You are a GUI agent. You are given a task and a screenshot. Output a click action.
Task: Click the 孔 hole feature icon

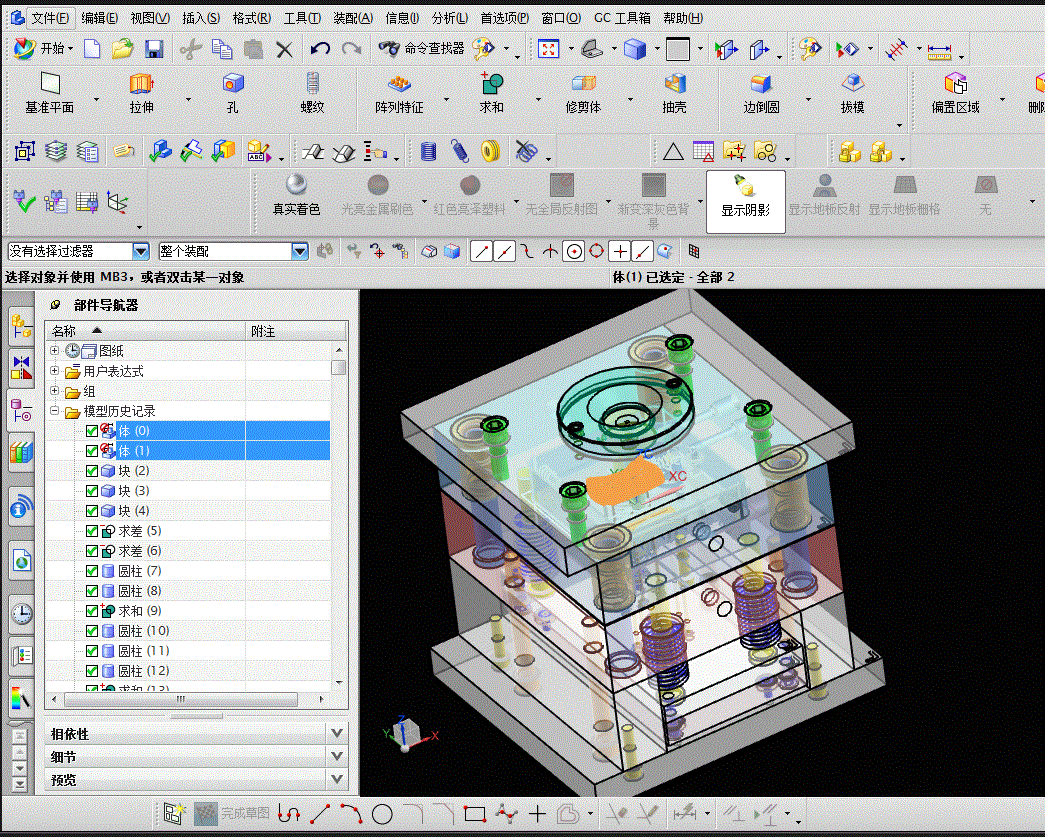(233, 93)
